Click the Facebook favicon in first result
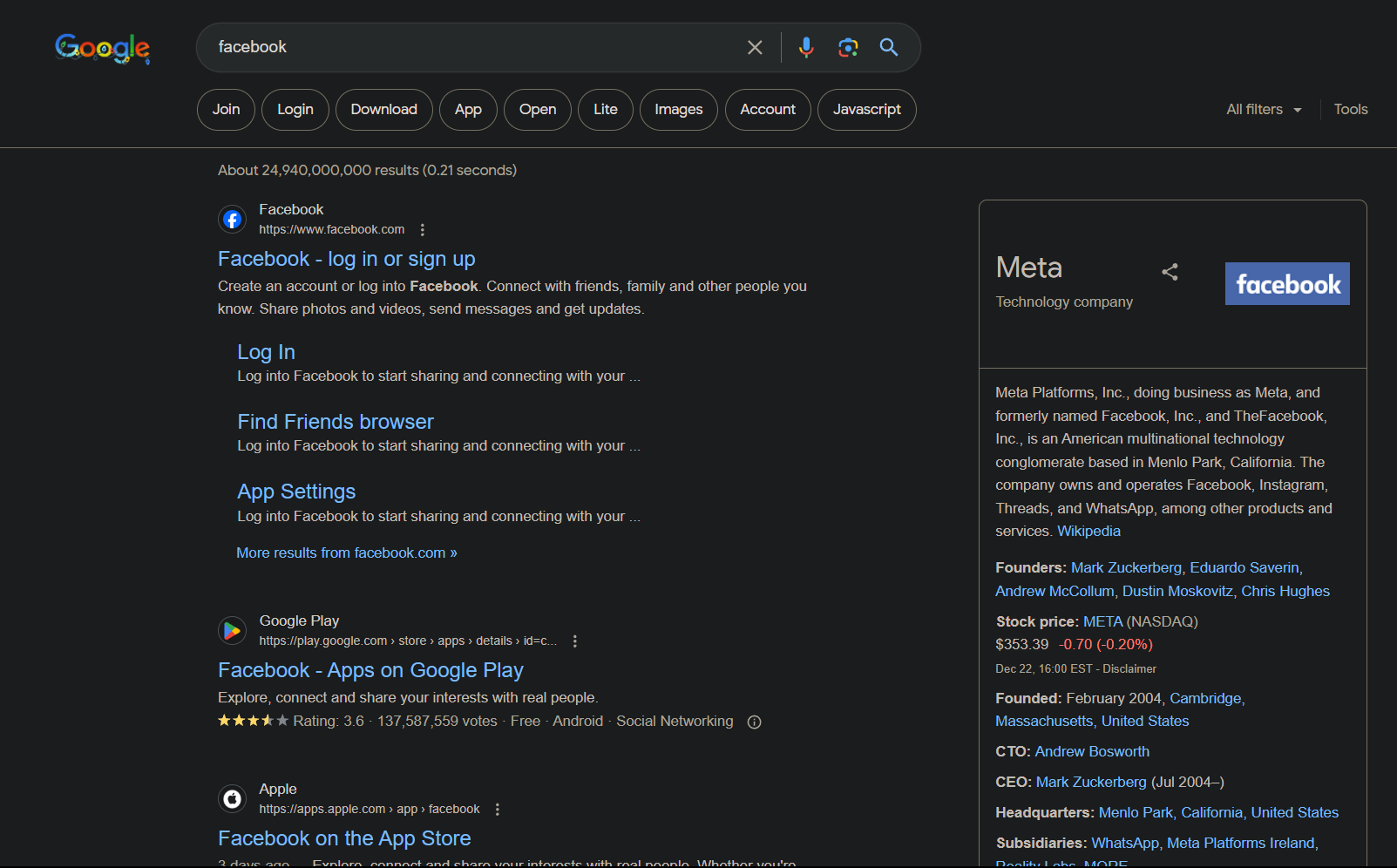1397x868 pixels. click(232, 219)
